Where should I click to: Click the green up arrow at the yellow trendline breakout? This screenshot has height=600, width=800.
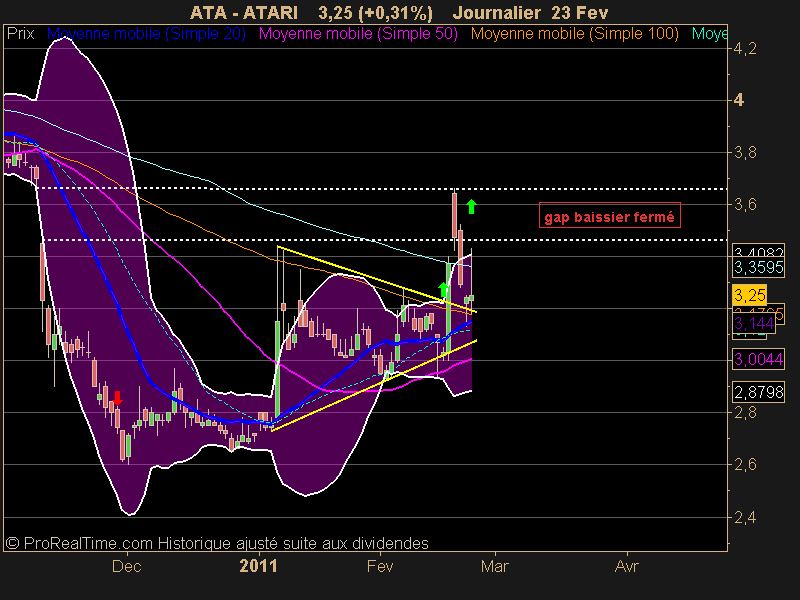443,289
